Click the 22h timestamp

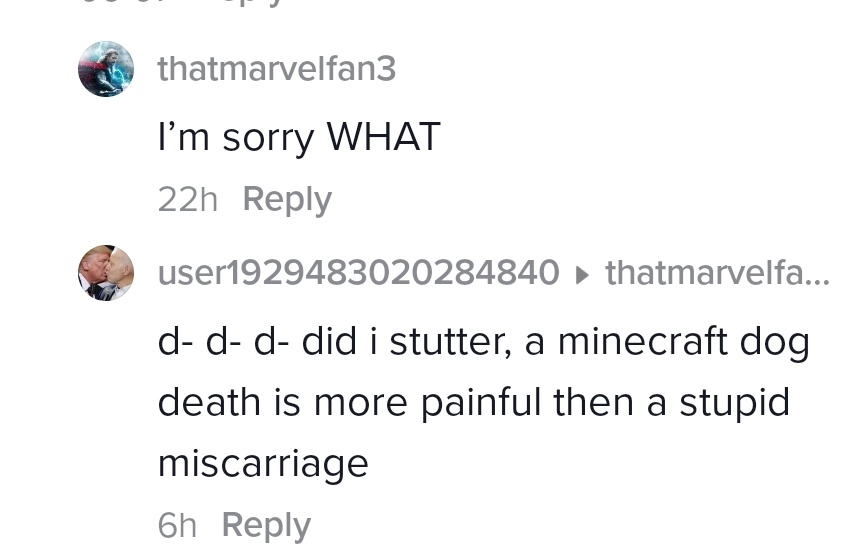(187, 199)
